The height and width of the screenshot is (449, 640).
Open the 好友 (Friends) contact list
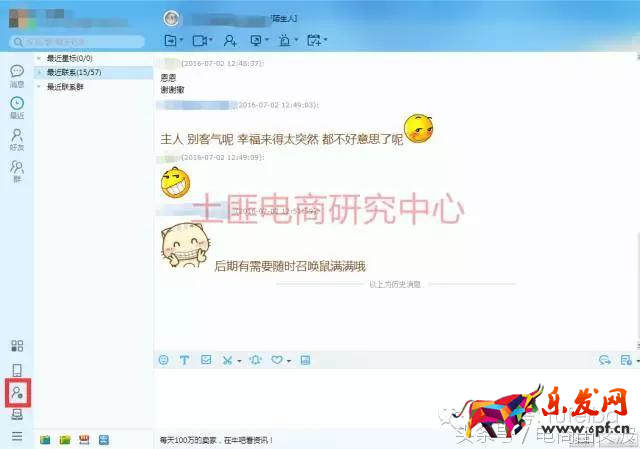[17, 138]
